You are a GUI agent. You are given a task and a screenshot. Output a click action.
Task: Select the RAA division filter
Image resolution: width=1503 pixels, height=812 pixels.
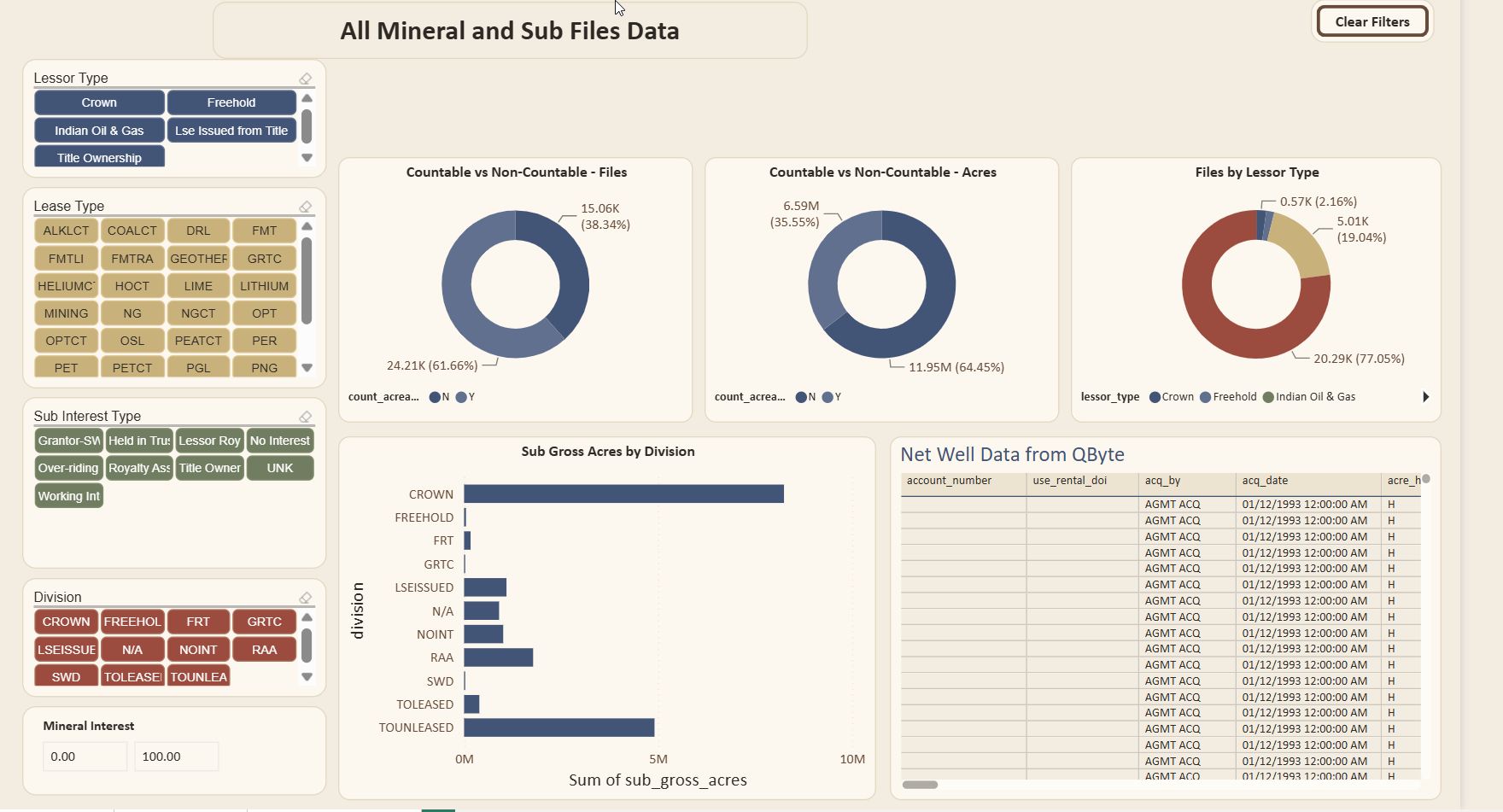(264, 650)
